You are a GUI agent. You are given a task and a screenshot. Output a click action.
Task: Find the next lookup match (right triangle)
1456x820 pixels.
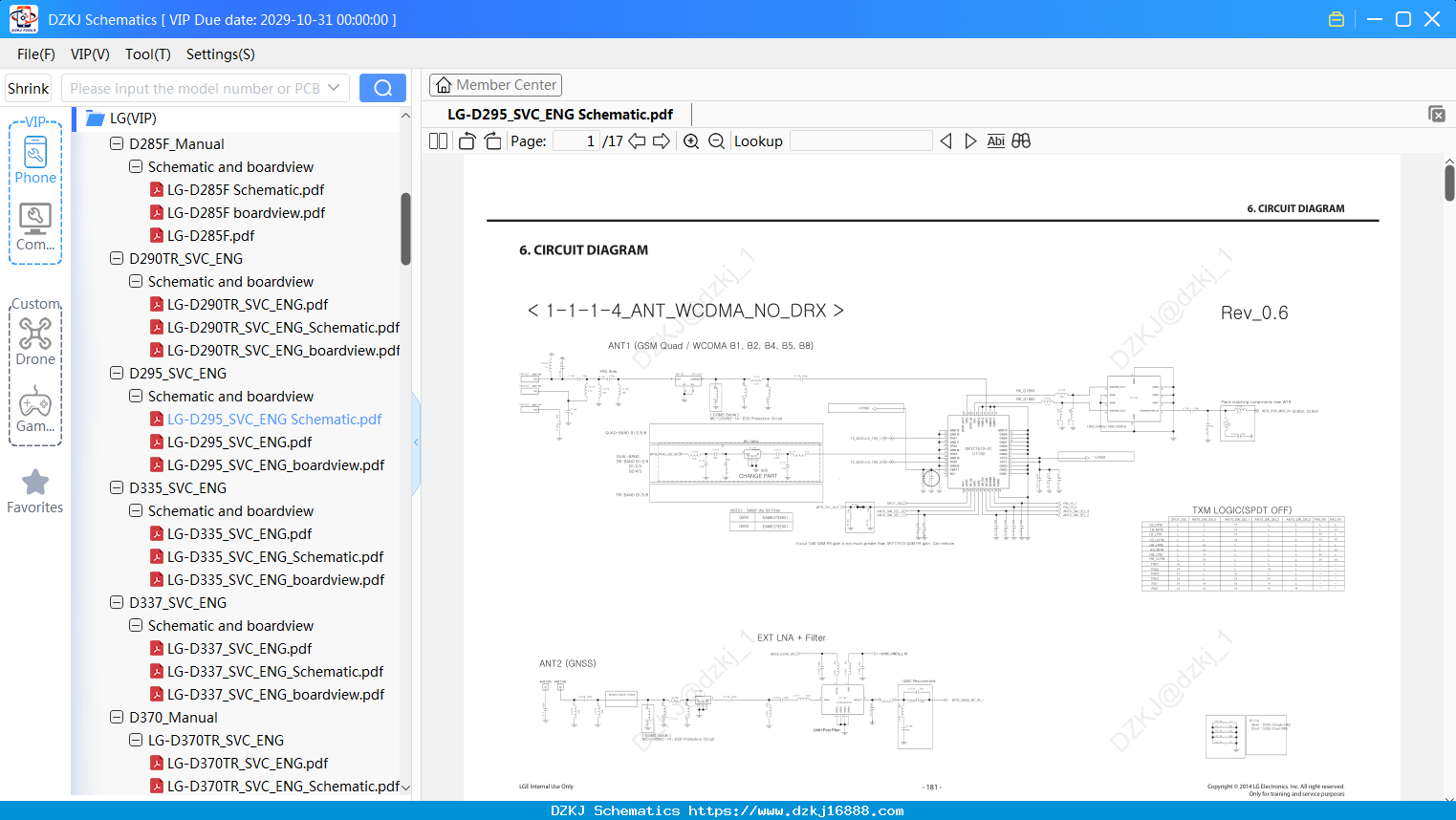point(970,141)
